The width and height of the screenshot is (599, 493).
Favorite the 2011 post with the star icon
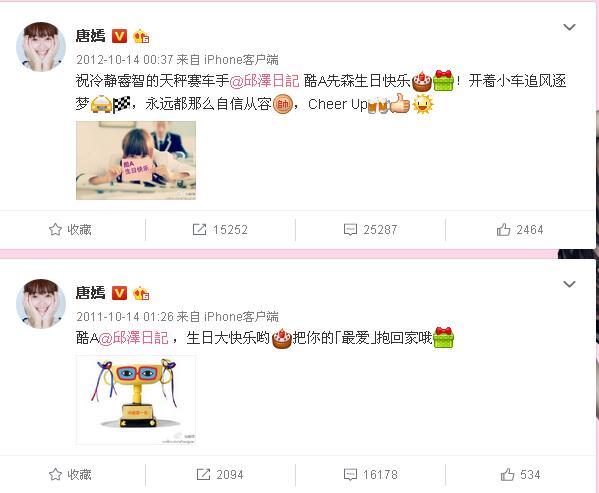70,474
